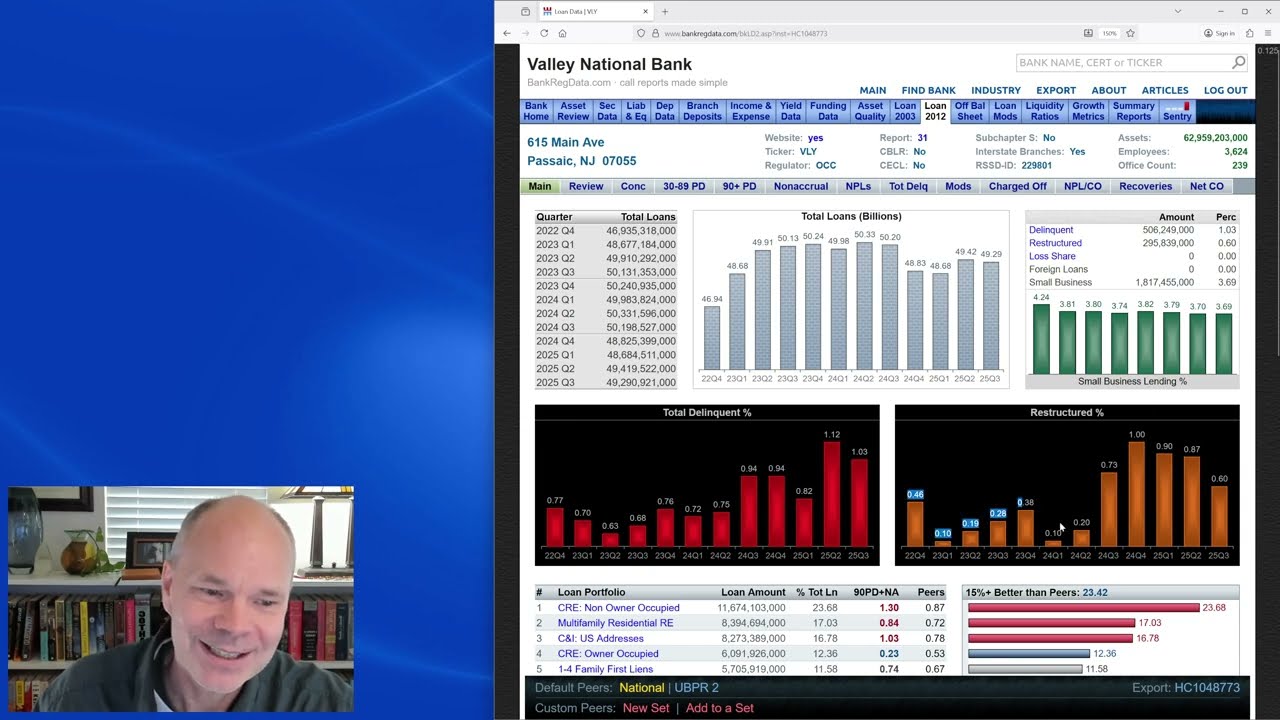Image resolution: width=1280 pixels, height=720 pixels.
Task: Click the search magnifier icon
Action: click(x=1238, y=62)
